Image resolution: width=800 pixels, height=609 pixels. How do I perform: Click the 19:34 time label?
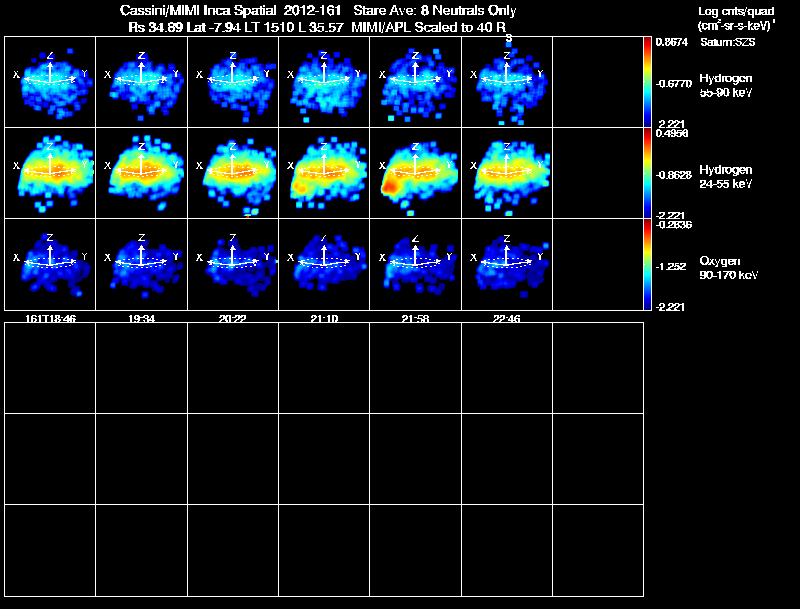point(141,318)
